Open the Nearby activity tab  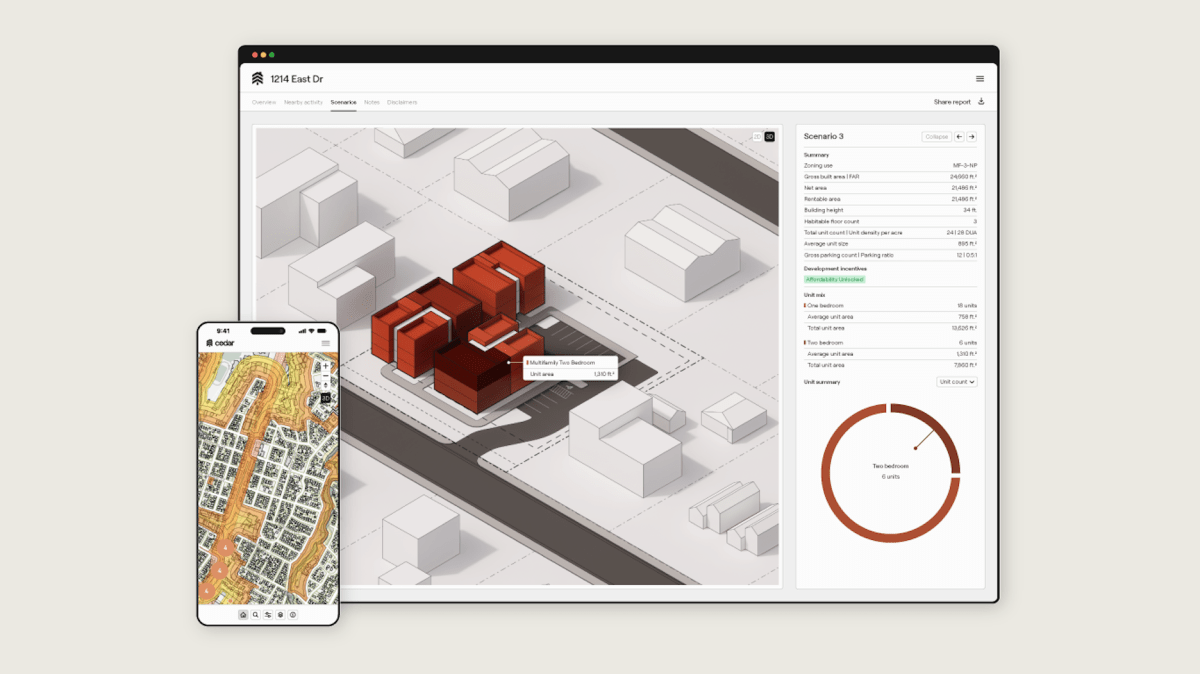click(303, 102)
